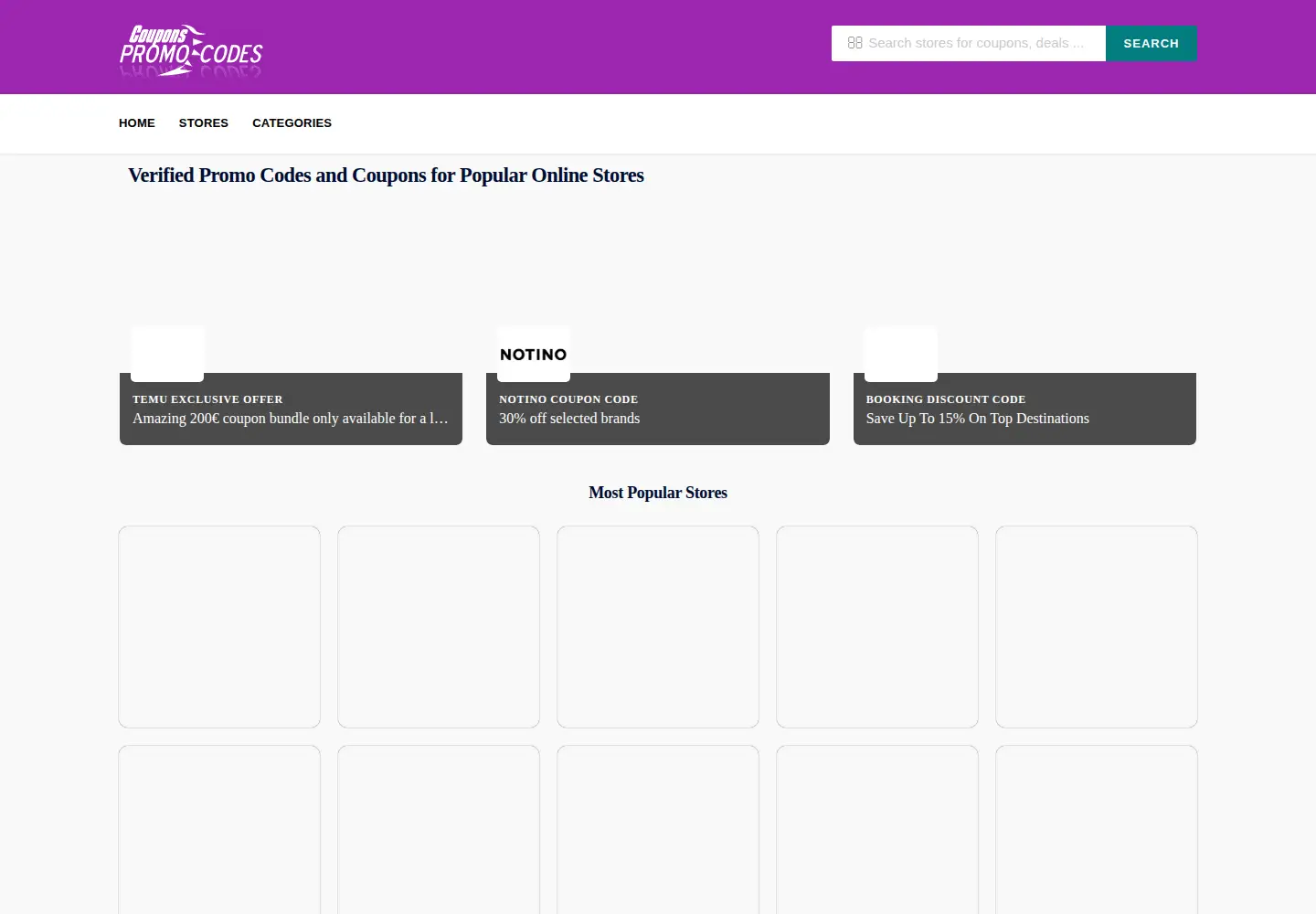Viewport: 1316px width, 914px height.
Task: Click the '30% off selected brands' text
Action: tap(569, 419)
